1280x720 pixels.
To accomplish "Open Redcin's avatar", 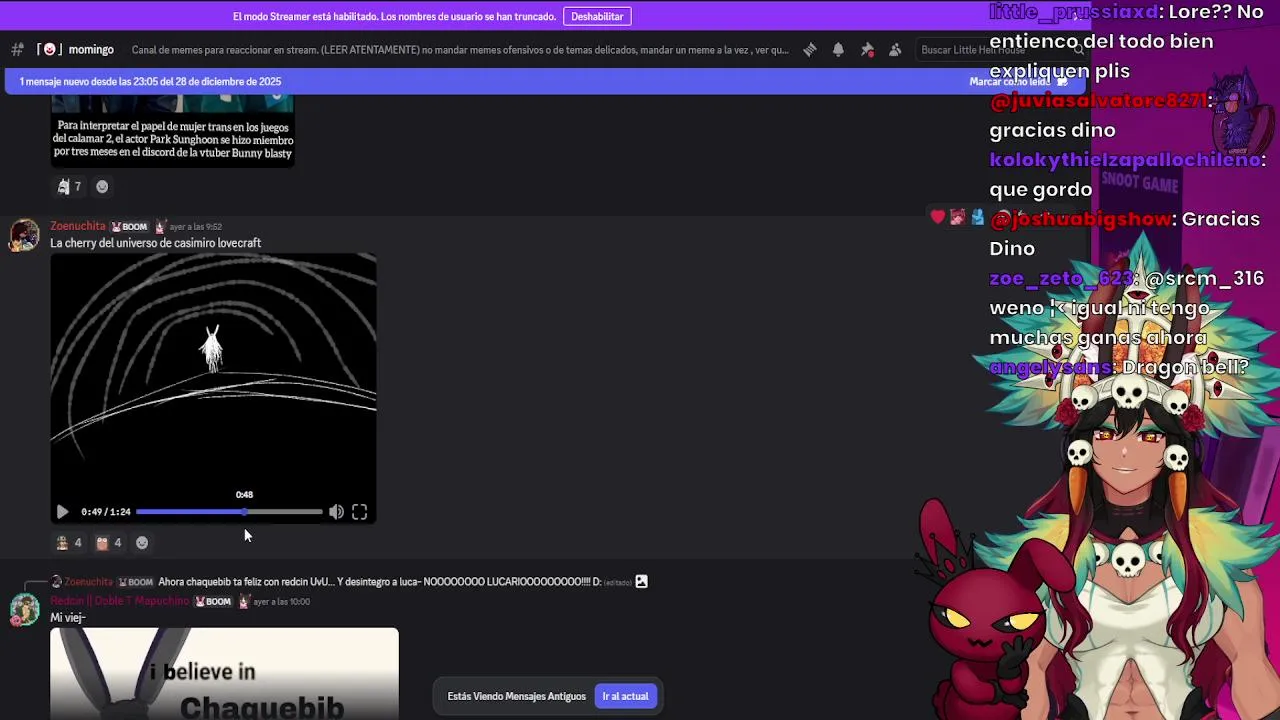I will (x=24, y=610).
